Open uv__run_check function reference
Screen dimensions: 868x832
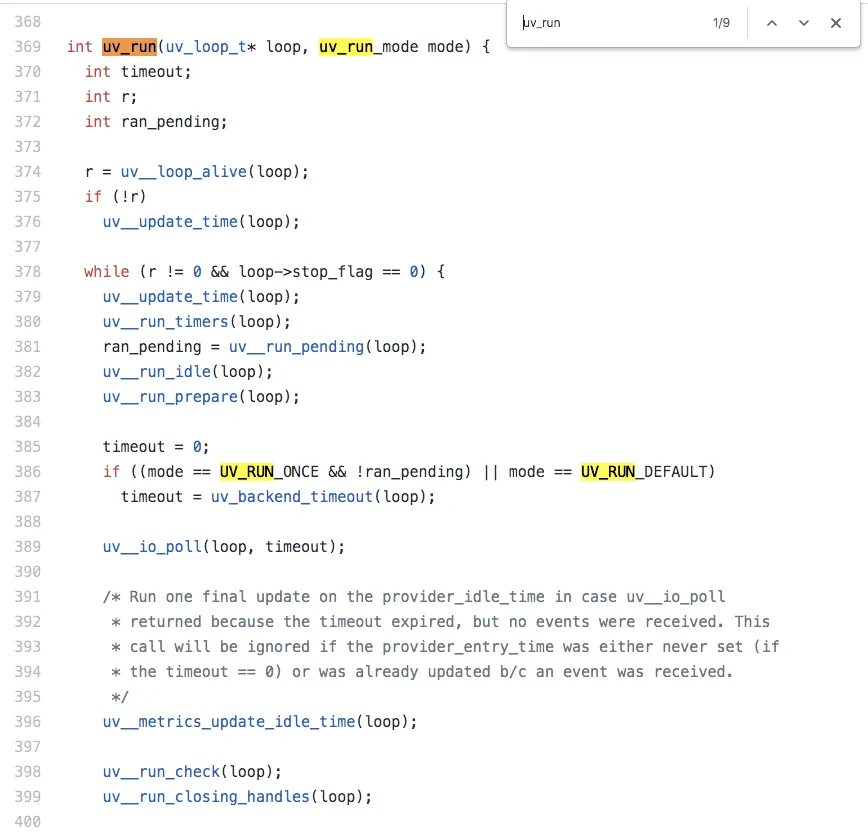click(161, 772)
